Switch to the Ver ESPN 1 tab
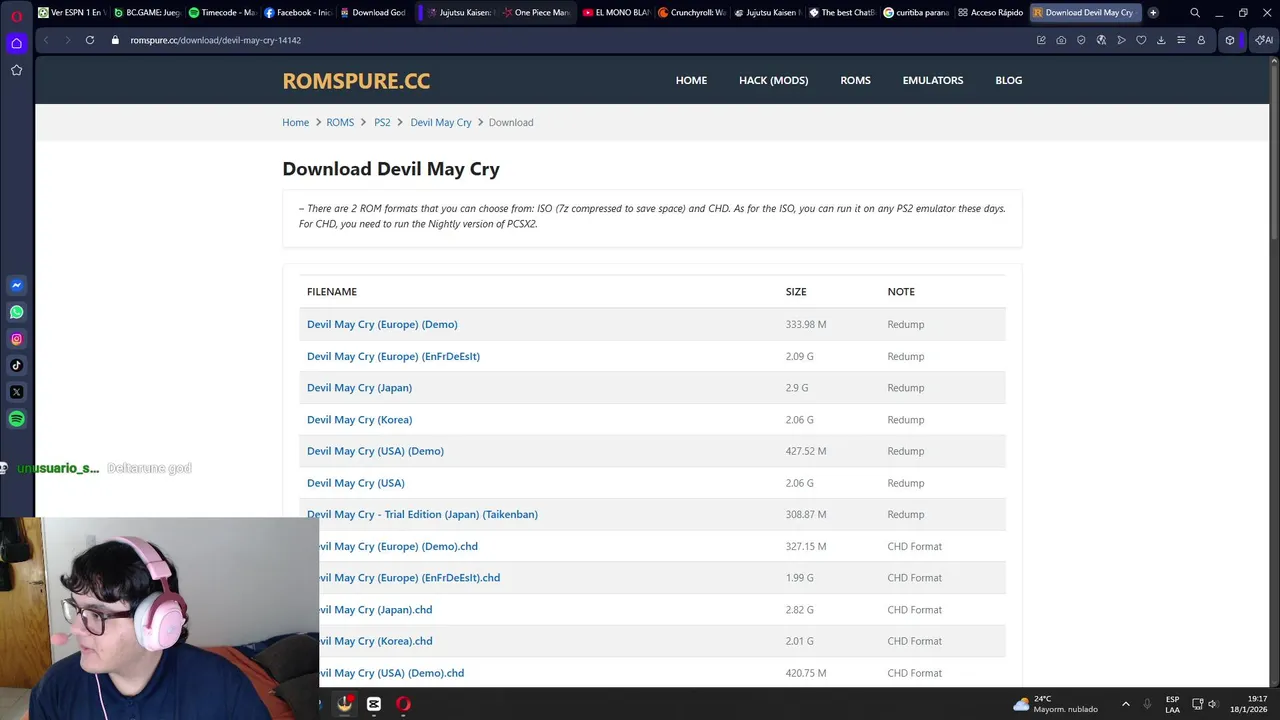This screenshot has height=720, width=1280. click(x=71, y=13)
